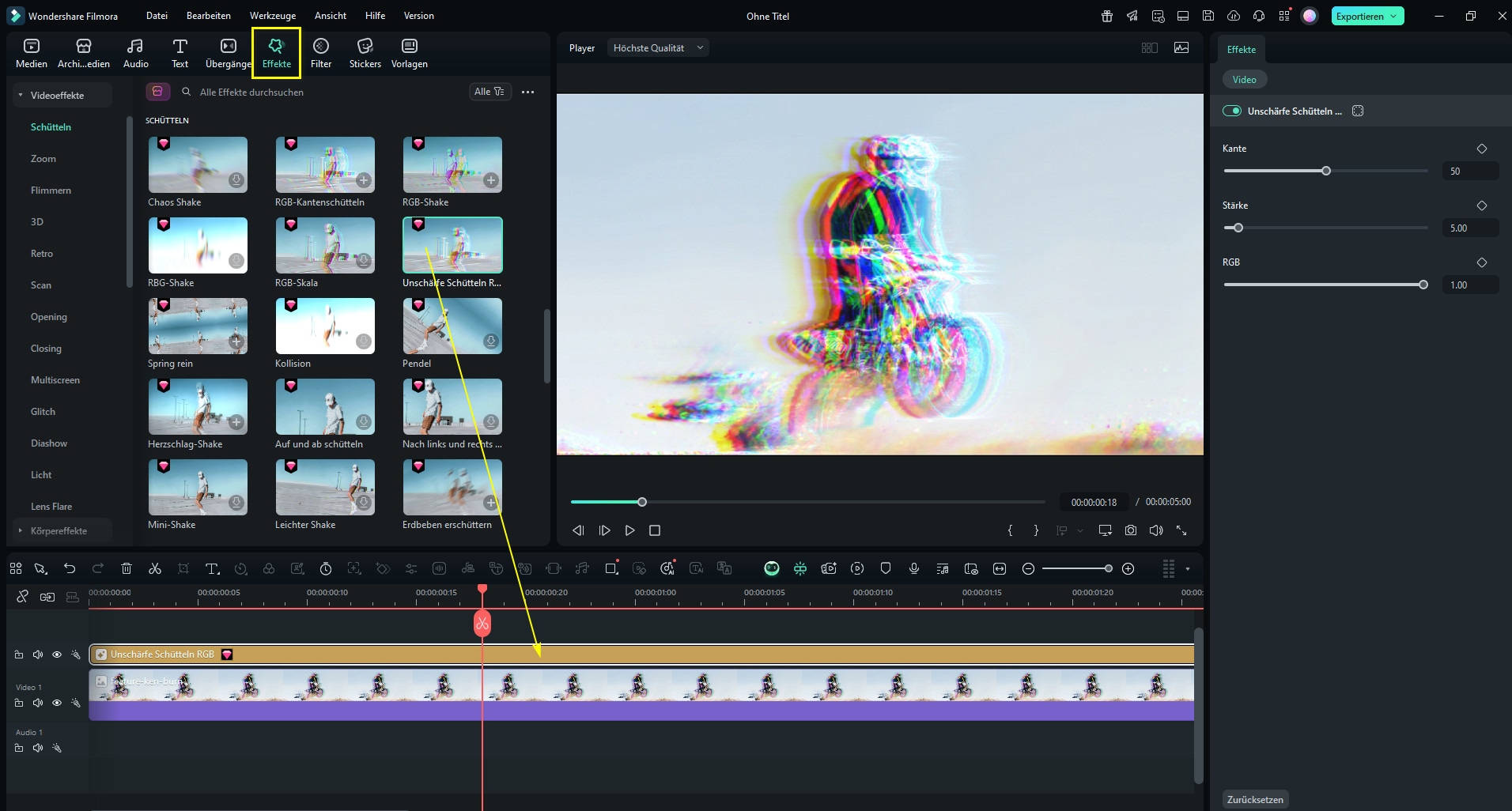Open the Höchste Qualität dropdown
The width and height of the screenshot is (1512, 811).
pyautogui.click(x=658, y=48)
